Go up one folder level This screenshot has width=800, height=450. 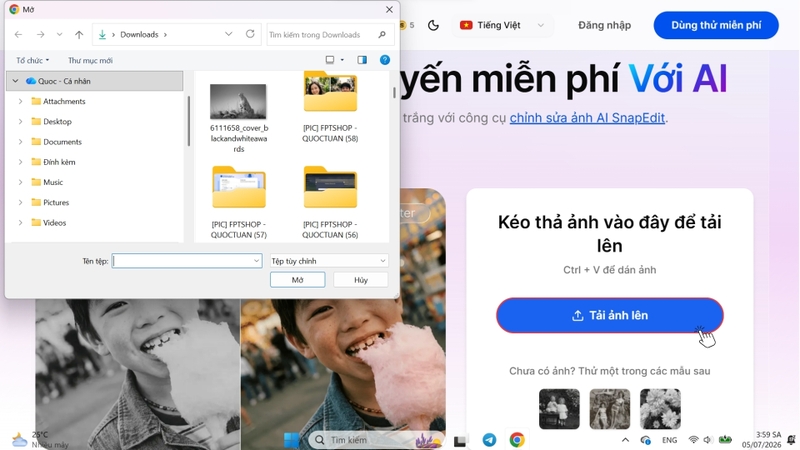coord(79,35)
